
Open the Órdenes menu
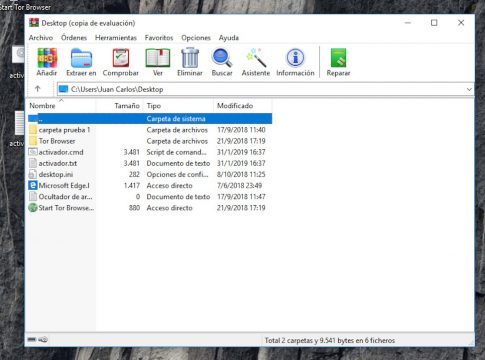click(74, 38)
